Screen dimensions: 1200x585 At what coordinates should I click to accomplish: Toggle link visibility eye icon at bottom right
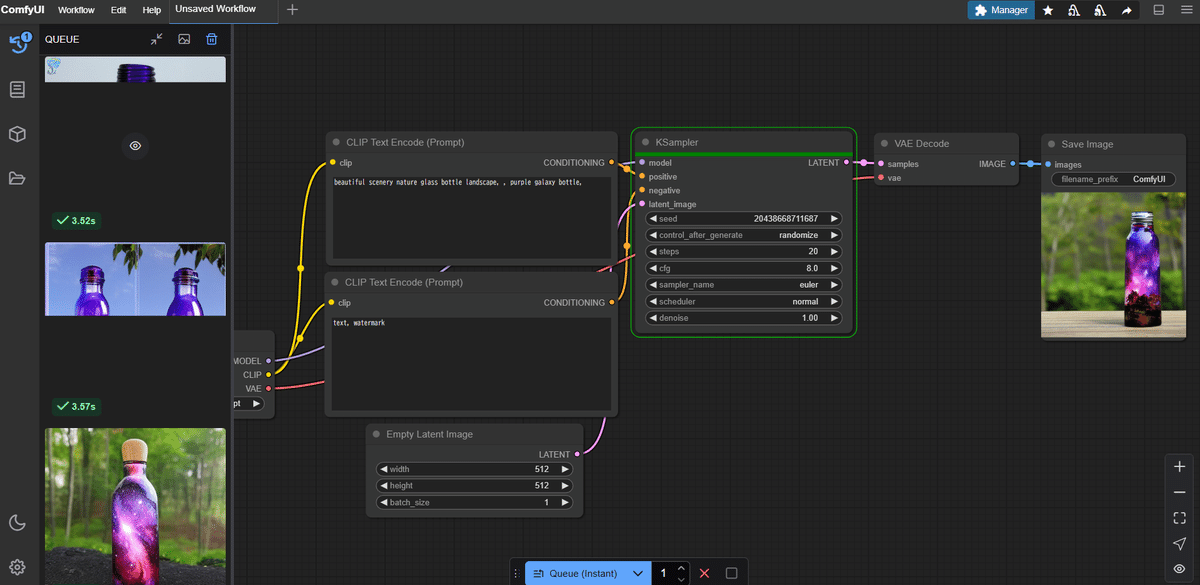(1180, 569)
